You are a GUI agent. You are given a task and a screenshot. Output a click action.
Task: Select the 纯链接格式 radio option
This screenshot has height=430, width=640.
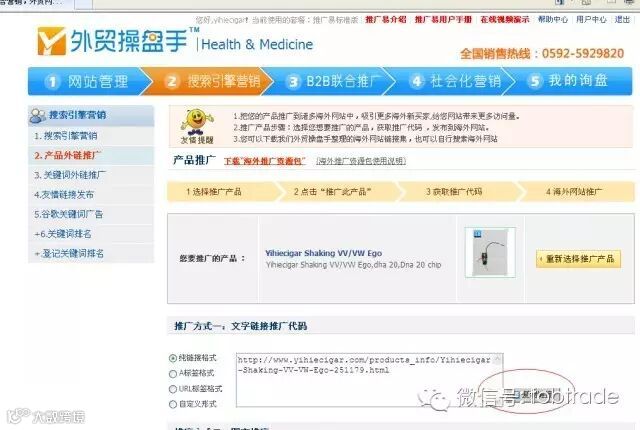(173, 358)
